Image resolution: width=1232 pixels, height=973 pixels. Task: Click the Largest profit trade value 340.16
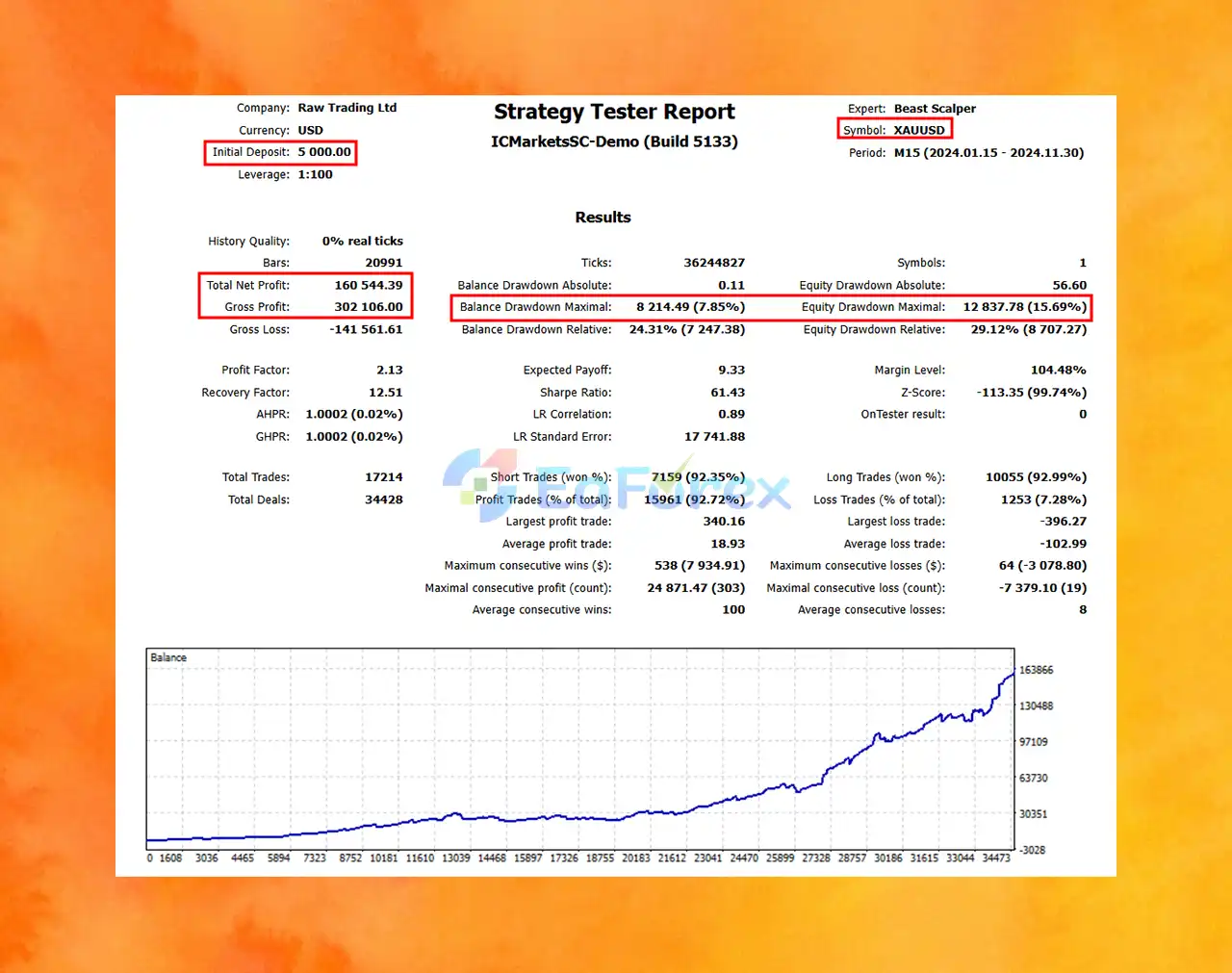724,522
